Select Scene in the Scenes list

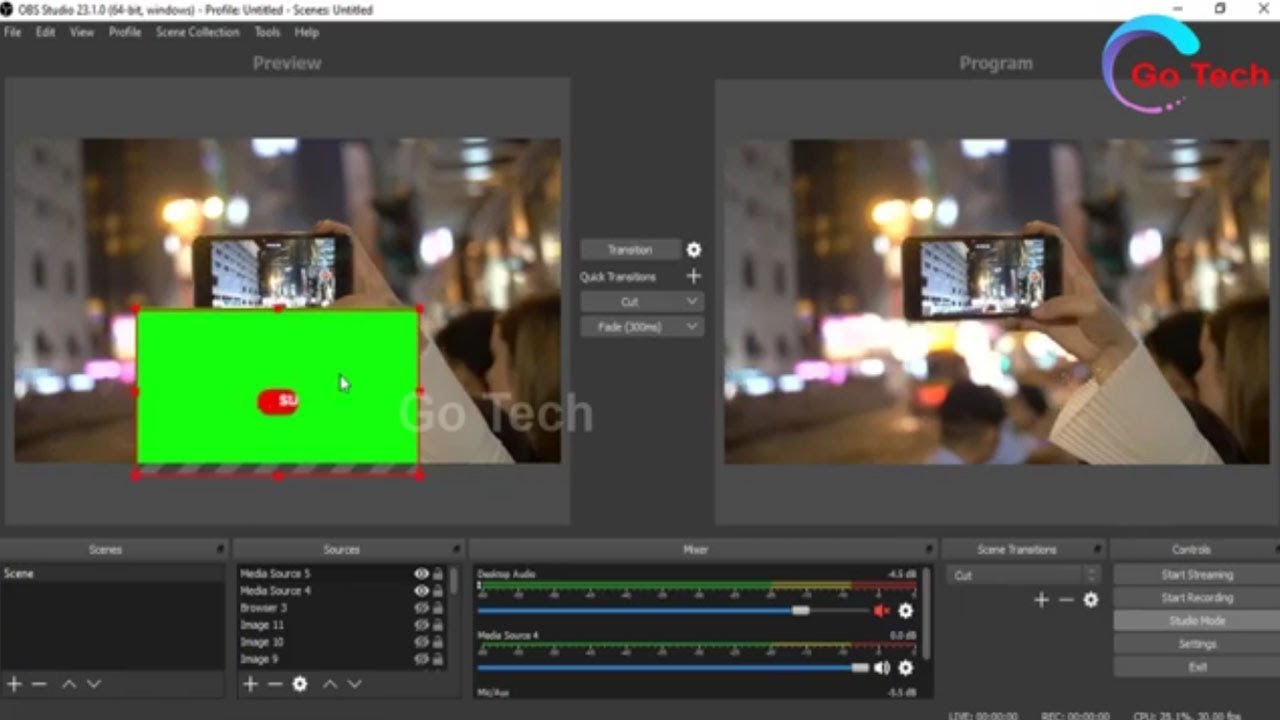(x=112, y=574)
